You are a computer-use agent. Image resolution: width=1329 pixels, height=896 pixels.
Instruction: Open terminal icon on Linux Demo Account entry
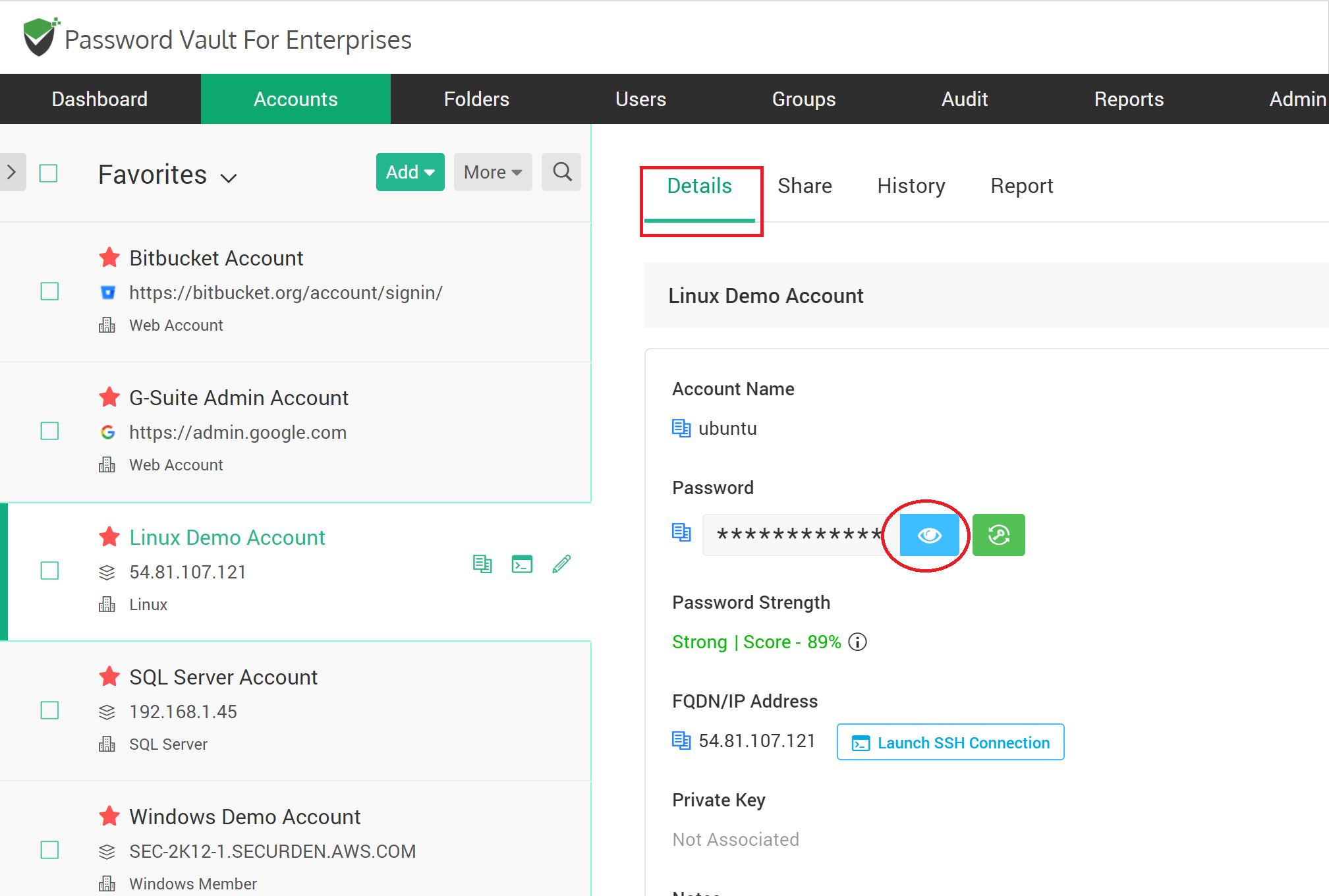click(522, 564)
